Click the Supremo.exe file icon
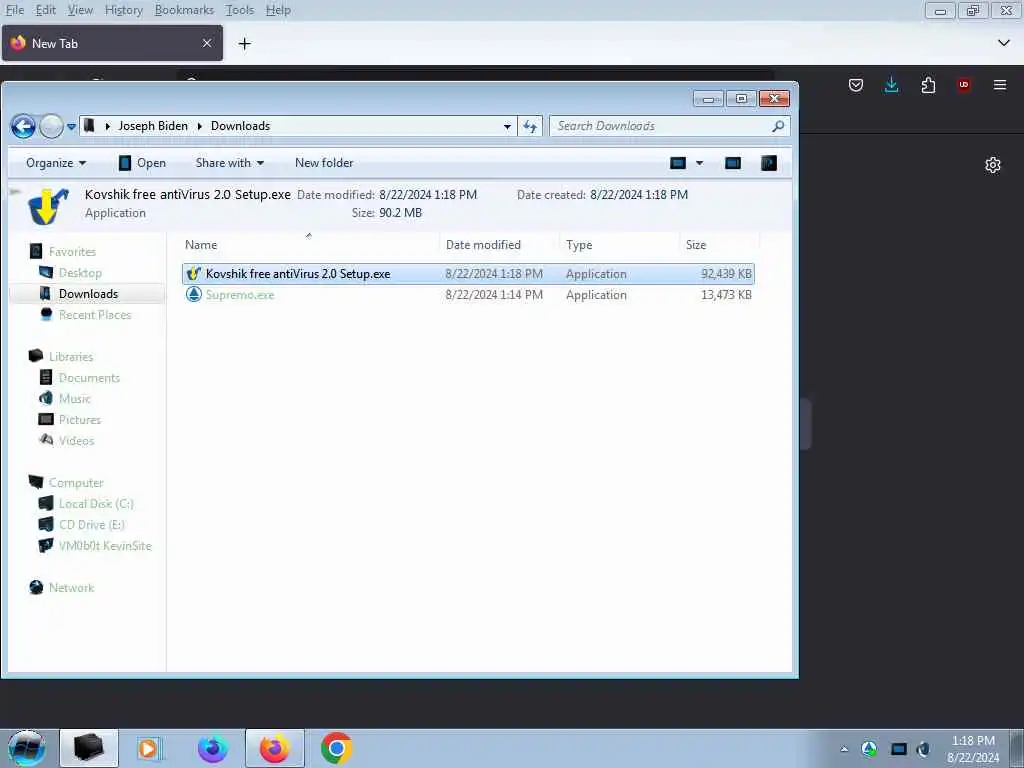Viewport: 1024px width, 768px height. 193,295
